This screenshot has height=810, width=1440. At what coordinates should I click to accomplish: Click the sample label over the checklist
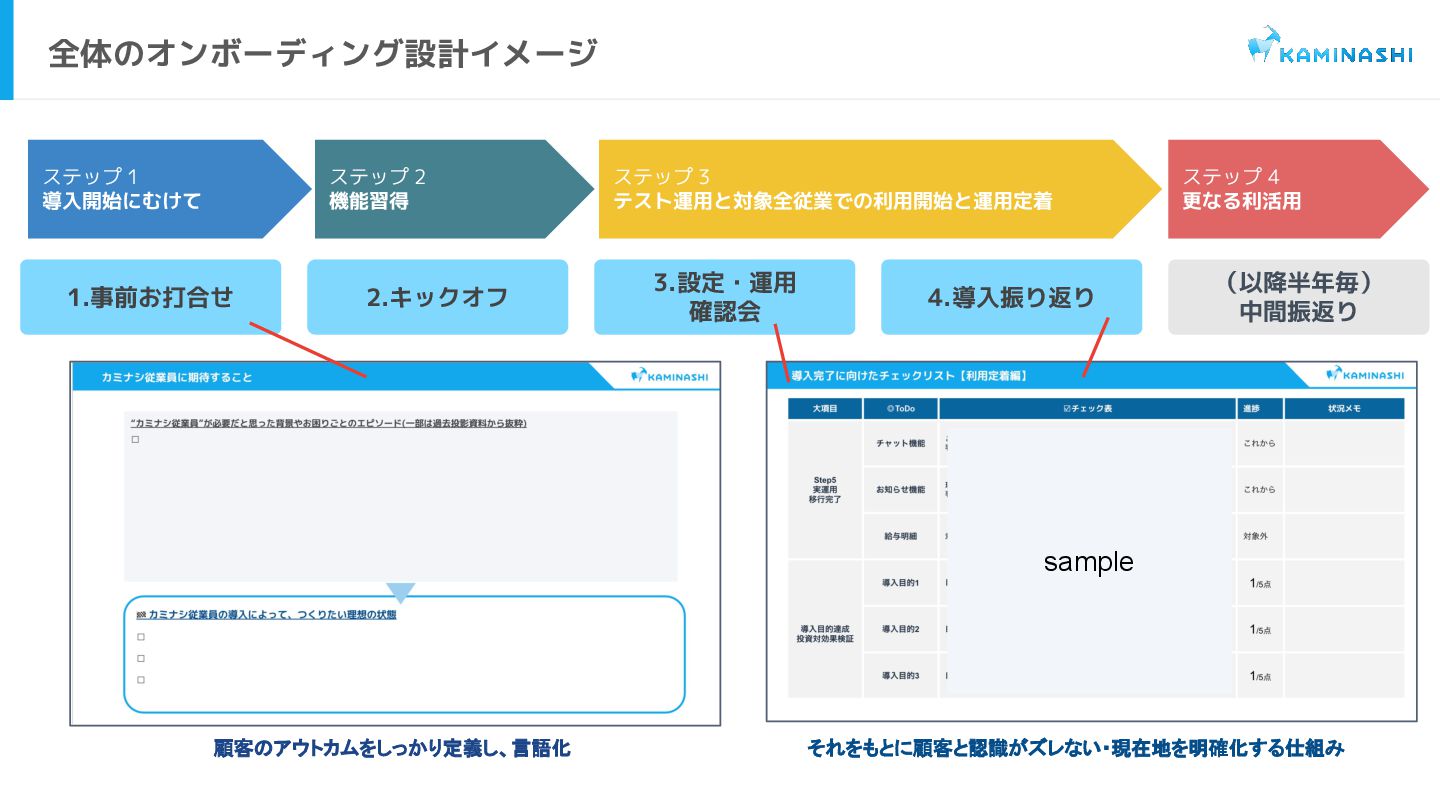pyautogui.click(x=1088, y=562)
